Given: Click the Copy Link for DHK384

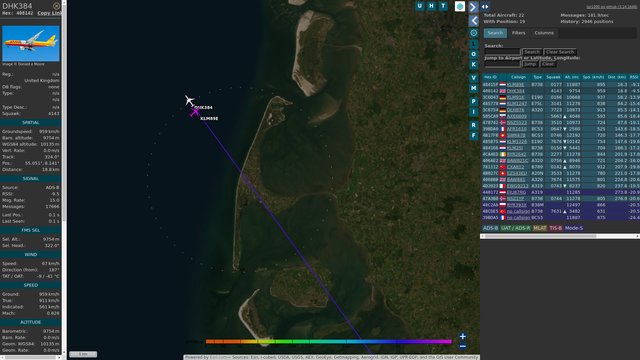Looking at the screenshot, I should [x=49, y=13].
